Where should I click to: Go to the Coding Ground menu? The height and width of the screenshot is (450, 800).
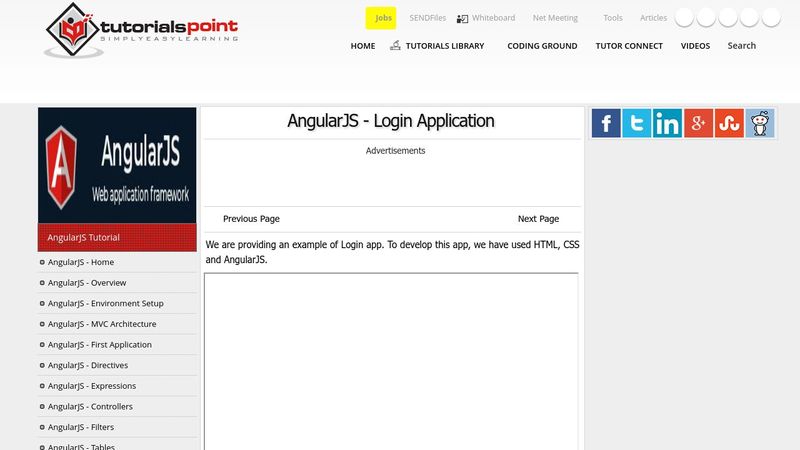(541, 46)
